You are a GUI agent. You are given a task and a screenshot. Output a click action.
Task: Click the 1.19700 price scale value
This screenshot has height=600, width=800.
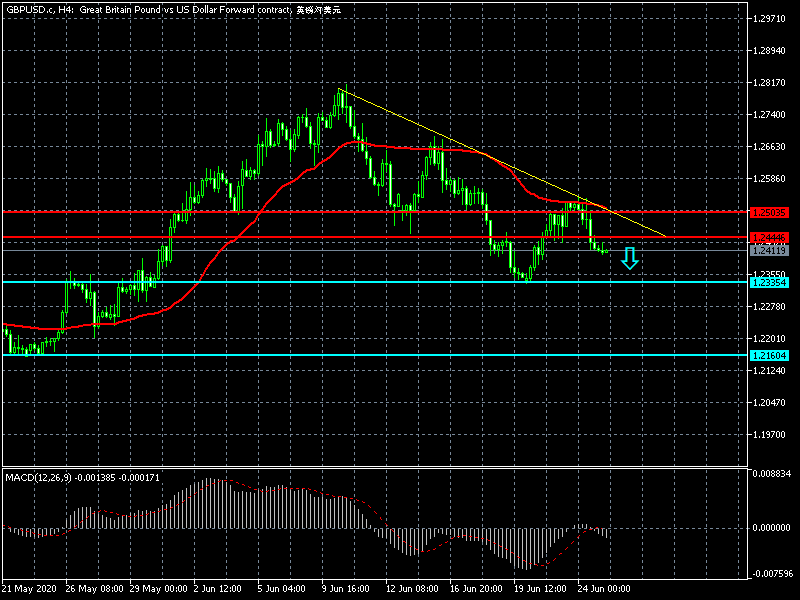769,435
